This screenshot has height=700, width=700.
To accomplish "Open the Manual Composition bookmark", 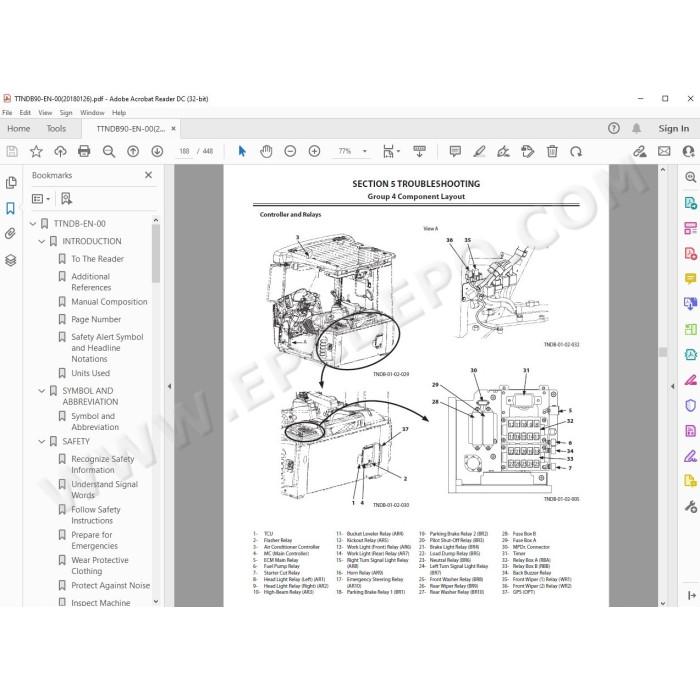I will click(109, 302).
